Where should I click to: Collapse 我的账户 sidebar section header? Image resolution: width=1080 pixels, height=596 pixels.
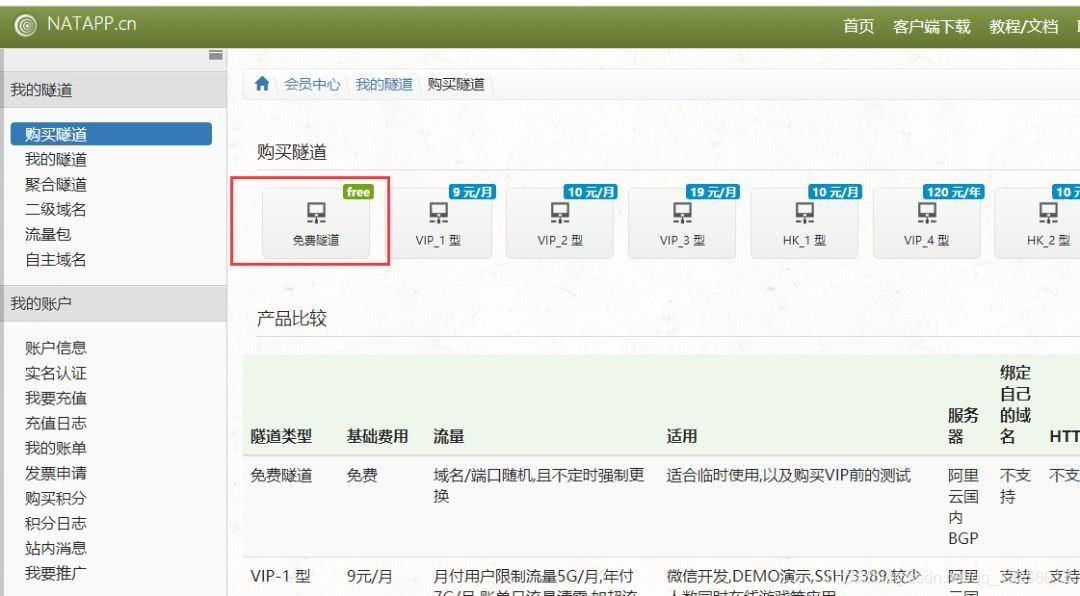(x=114, y=303)
